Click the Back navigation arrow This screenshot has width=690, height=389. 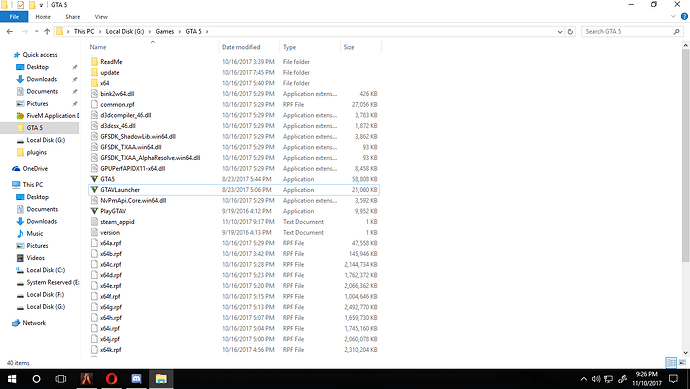click(x=10, y=32)
